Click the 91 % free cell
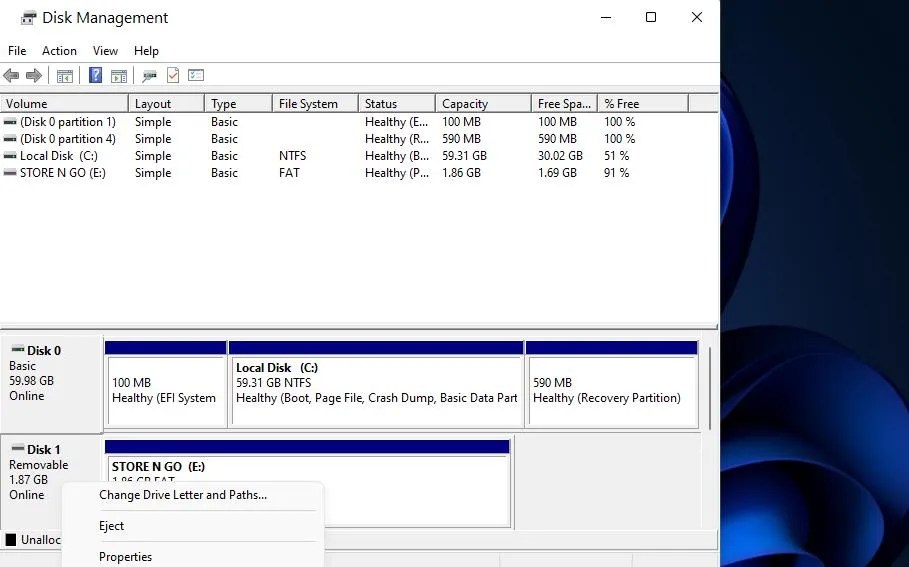This screenshot has height=567, width=909. pyautogui.click(x=616, y=173)
